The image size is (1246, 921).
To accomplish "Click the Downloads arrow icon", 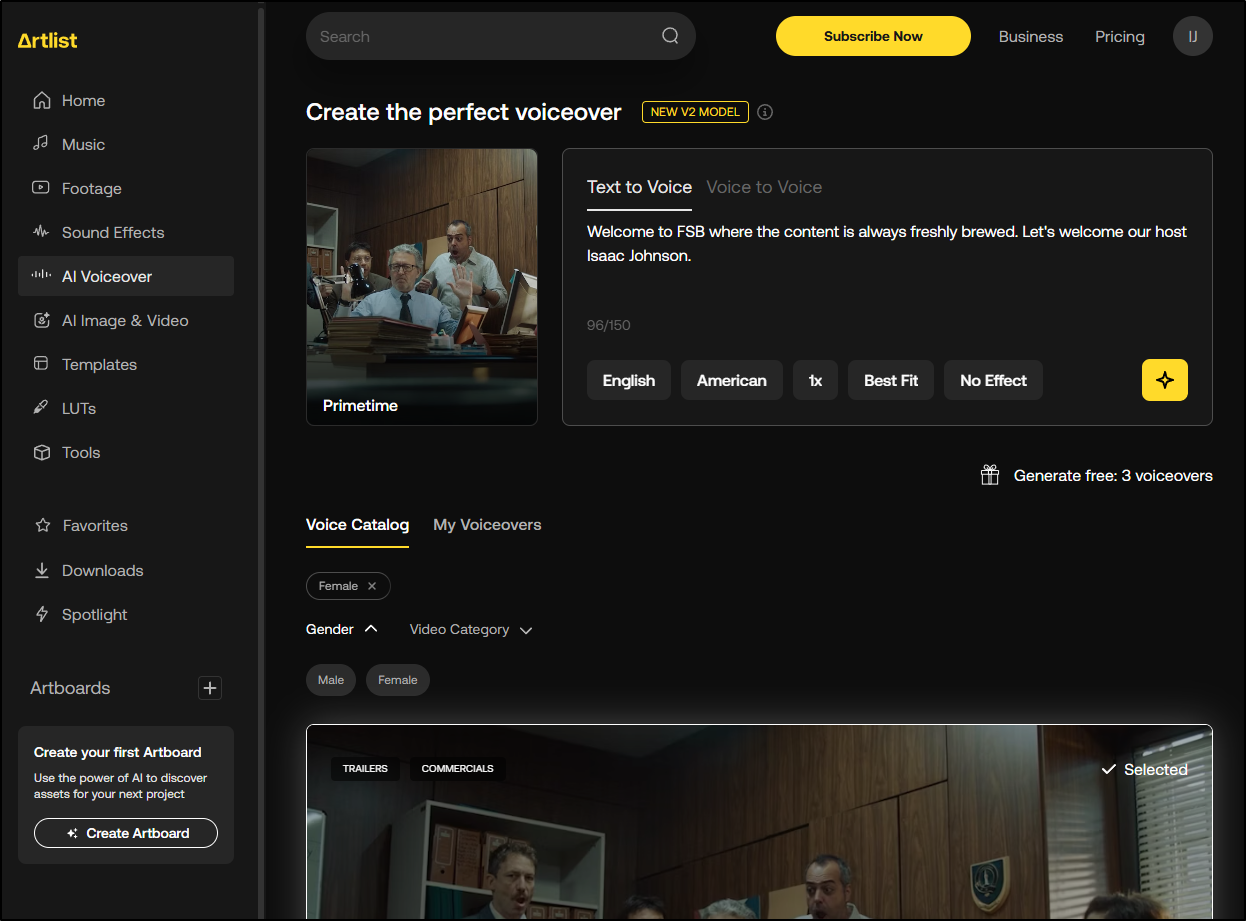I will pos(42,570).
